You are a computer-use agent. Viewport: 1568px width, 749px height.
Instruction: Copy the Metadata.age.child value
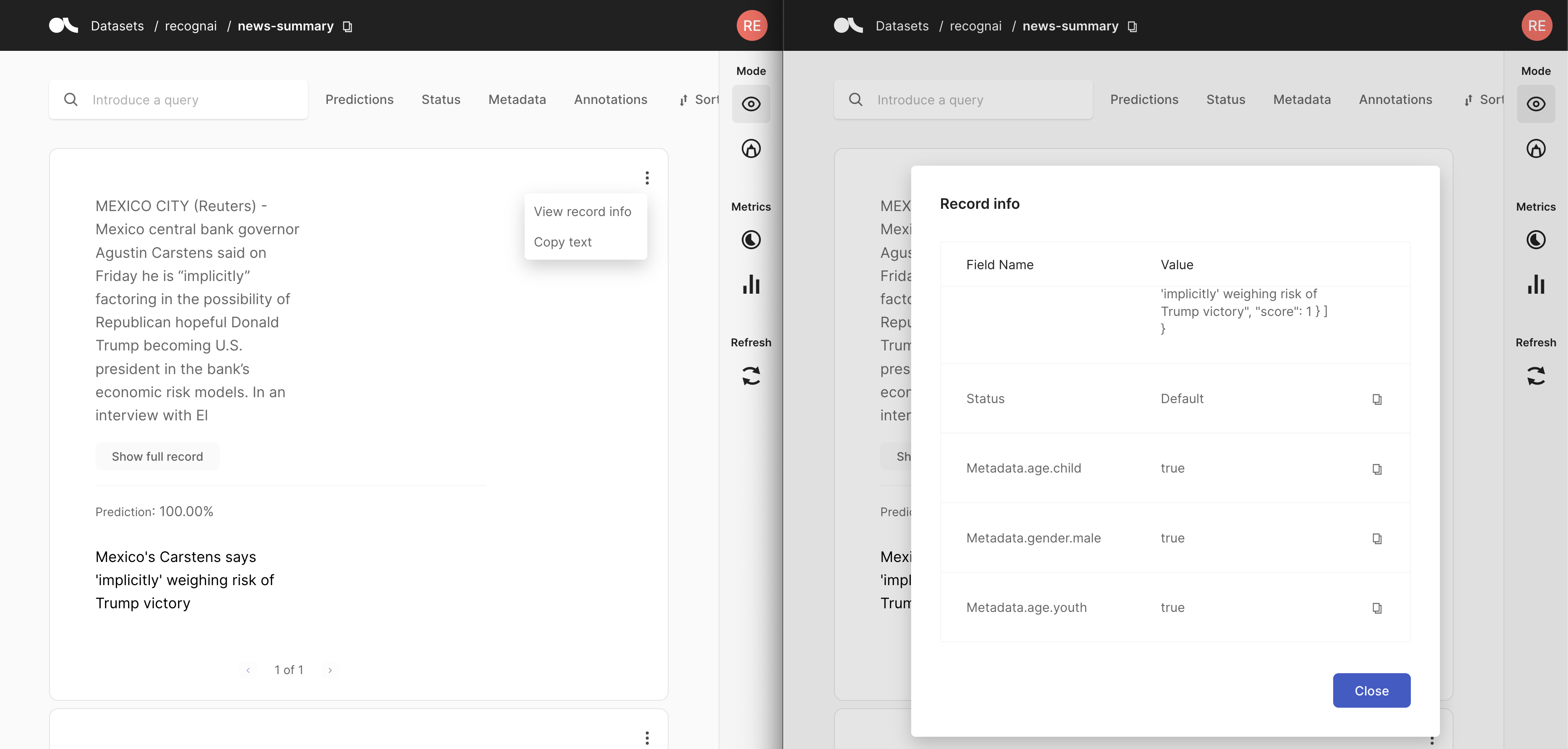click(x=1377, y=469)
